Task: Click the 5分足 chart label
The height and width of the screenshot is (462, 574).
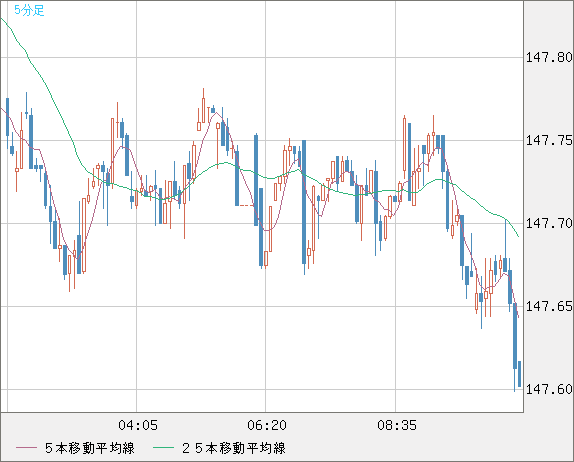Action: (29, 10)
